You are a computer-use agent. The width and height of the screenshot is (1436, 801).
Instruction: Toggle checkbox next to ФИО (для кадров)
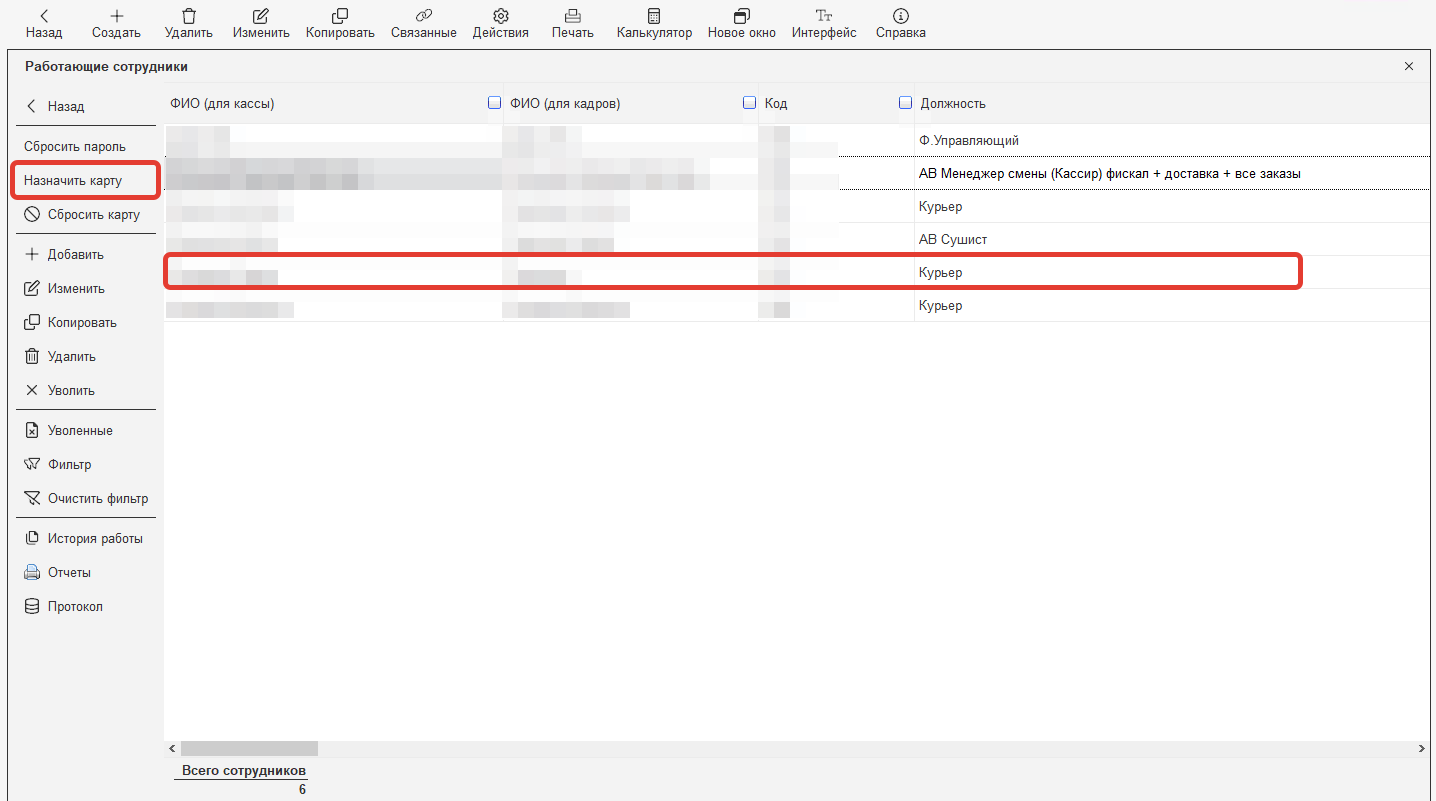coord(494,103)
